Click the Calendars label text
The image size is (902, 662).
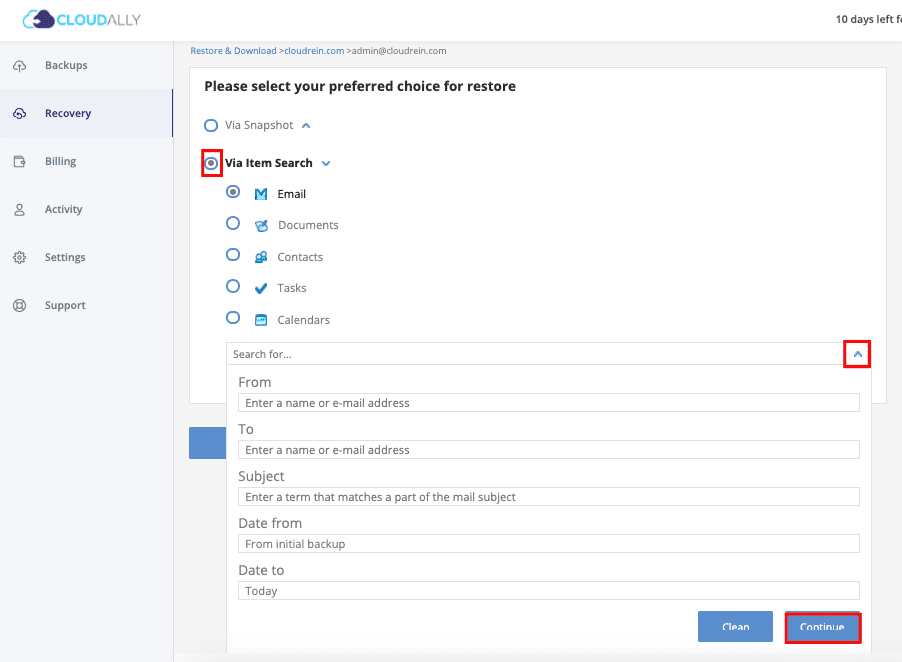tap(304, 320)
